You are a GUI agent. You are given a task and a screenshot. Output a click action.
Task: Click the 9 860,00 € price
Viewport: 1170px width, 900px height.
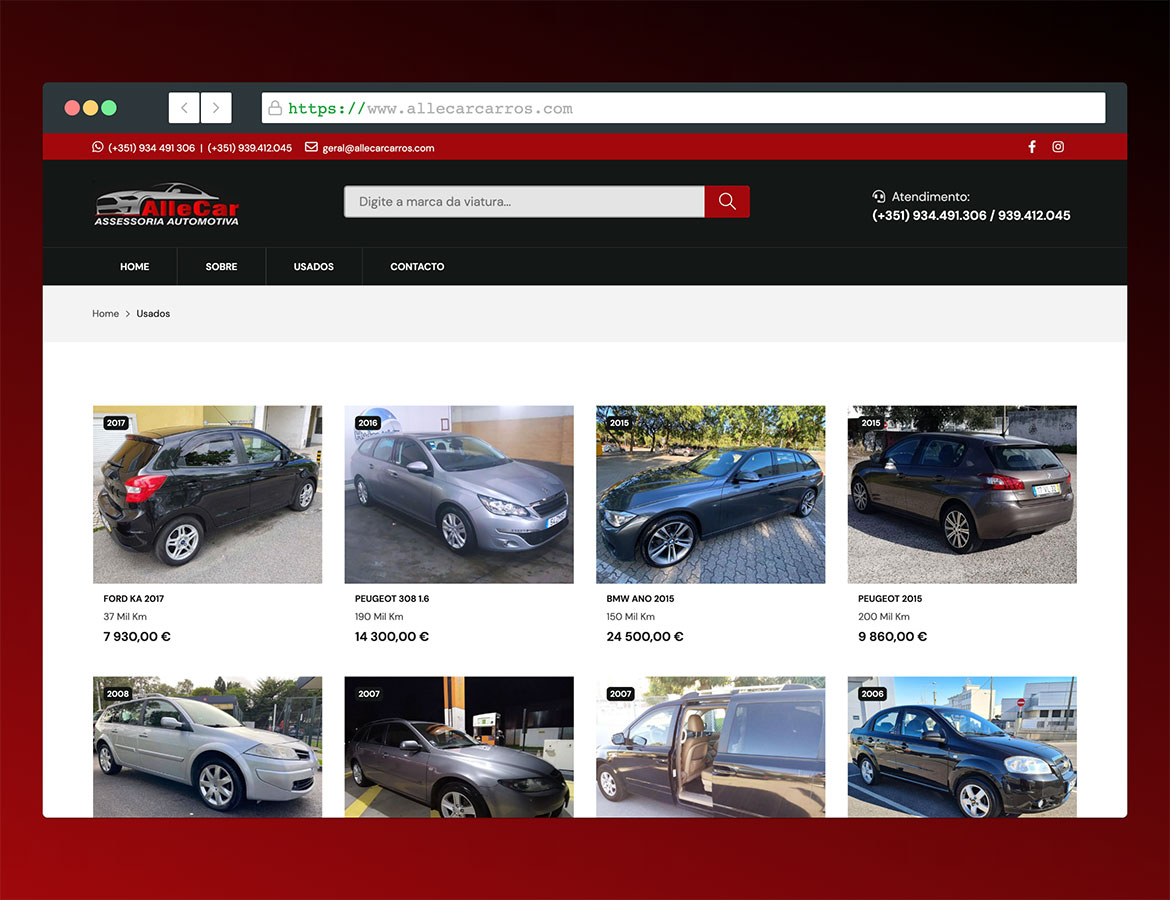click(x=892, y=637)
